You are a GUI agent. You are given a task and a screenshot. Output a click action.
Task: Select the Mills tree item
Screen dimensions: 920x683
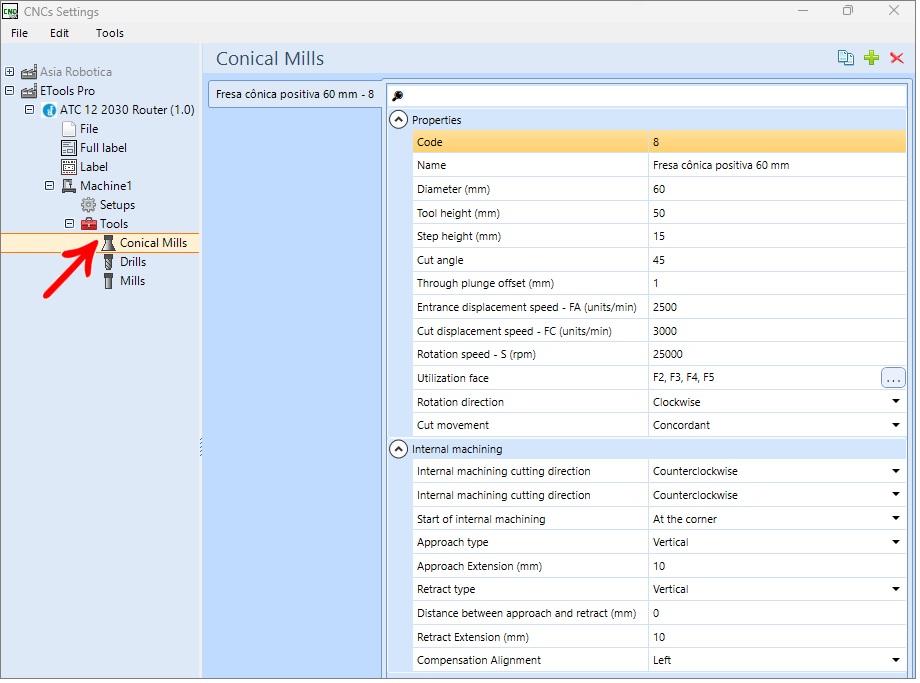(x=133, y=282)
